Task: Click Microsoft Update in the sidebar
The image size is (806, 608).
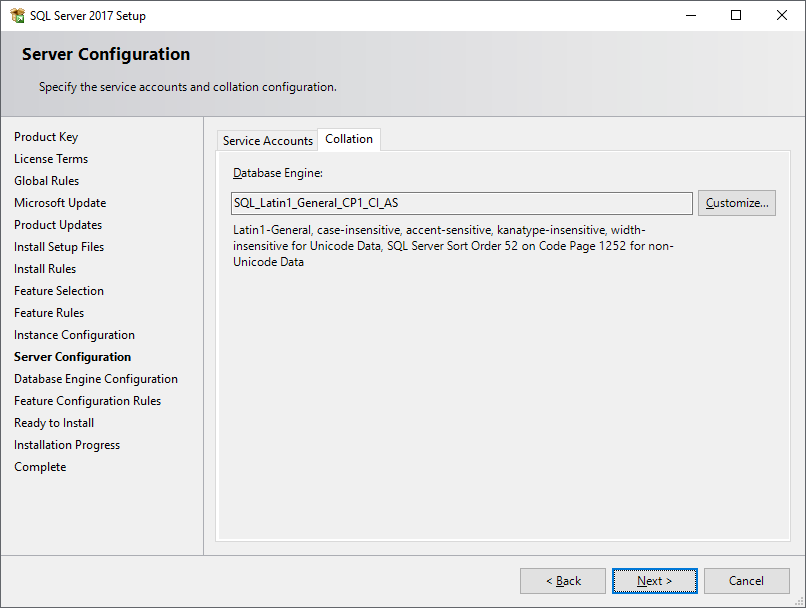Action: (60, 203)
